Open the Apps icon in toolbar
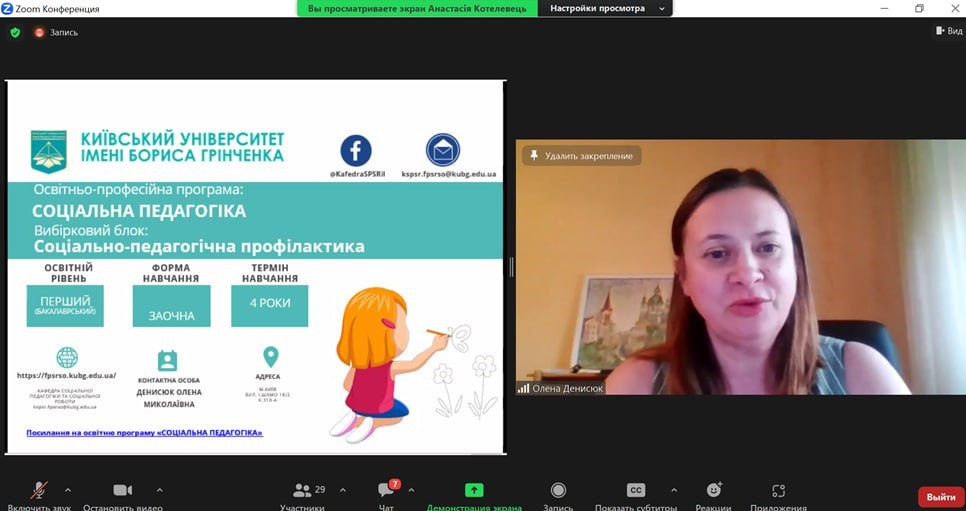 pyautogui.click(x=778, y=490)
